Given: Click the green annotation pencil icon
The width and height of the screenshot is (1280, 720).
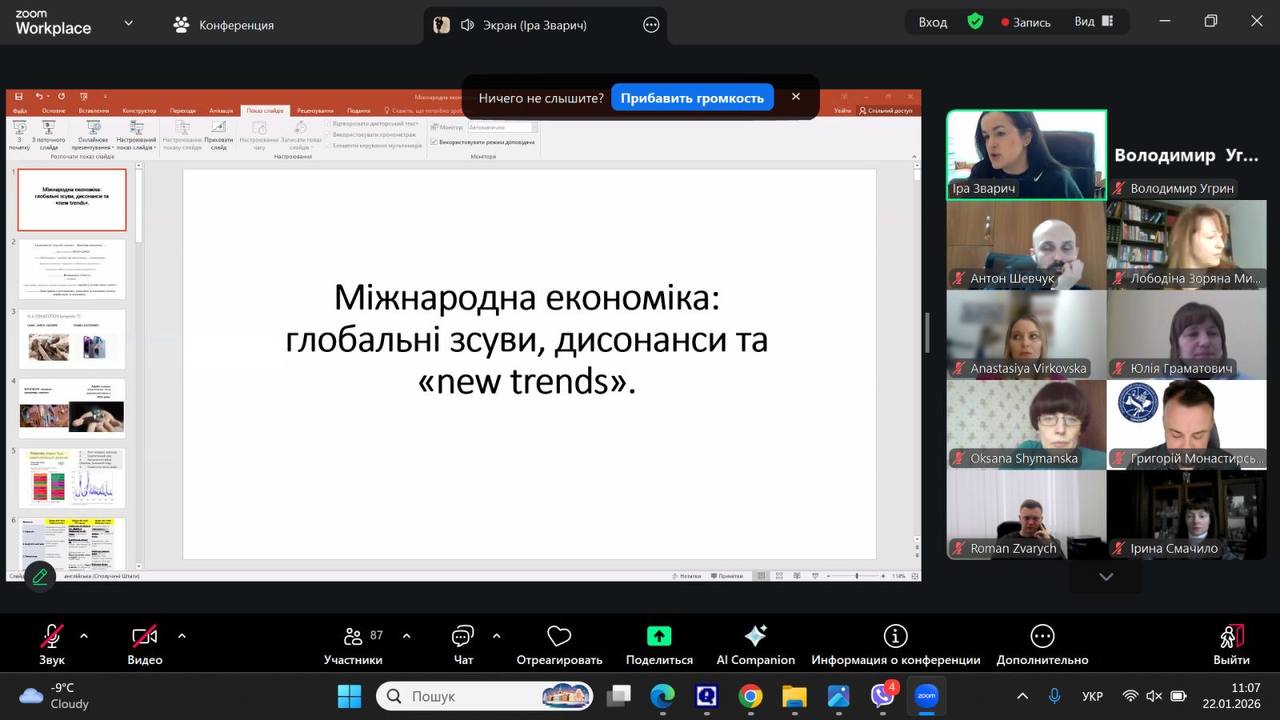Looking at the screenshot, I should (x=40, y=576).
